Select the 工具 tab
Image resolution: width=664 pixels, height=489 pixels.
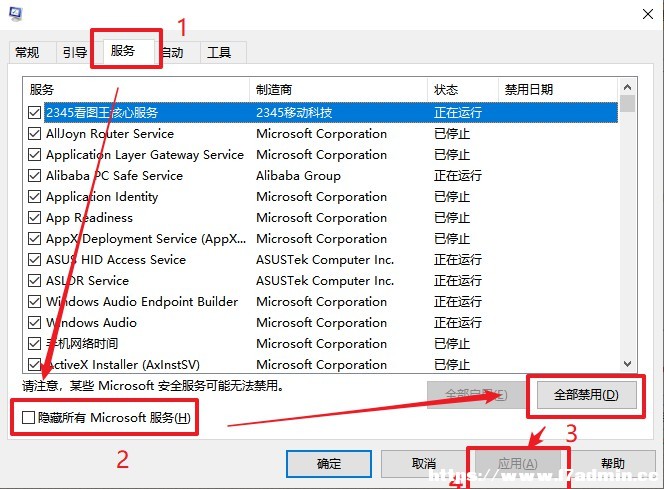[x=219, y=52]
